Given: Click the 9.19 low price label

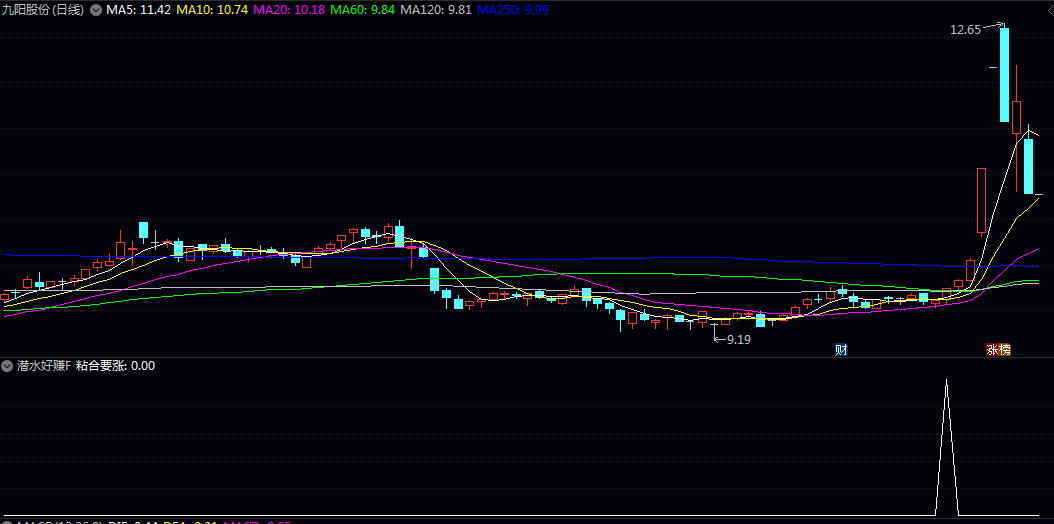Looking at the screenshot, I should tap(739, 340).
